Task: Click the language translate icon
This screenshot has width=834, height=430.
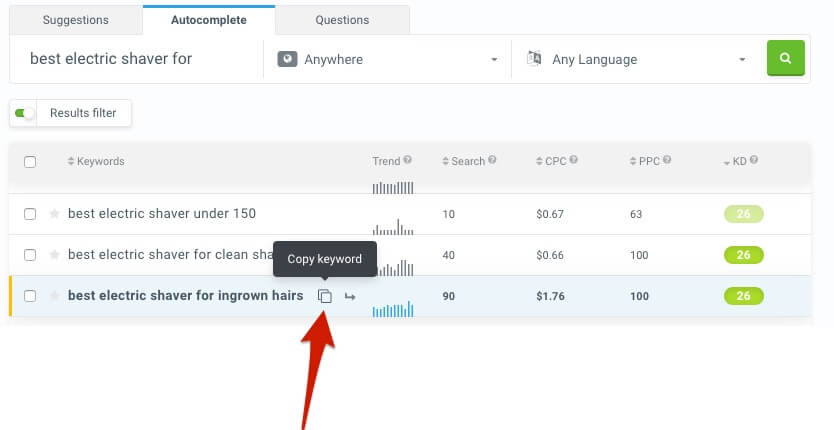Action: coord(534,58)
